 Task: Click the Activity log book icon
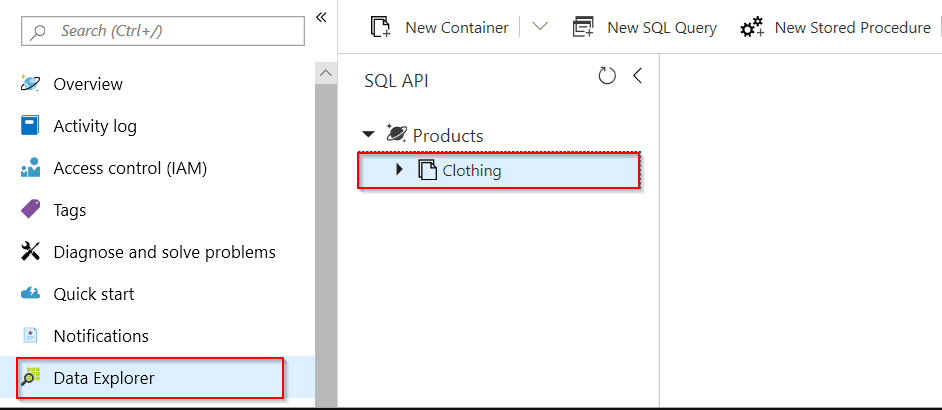pyautogui.click(x=30, y=126)
